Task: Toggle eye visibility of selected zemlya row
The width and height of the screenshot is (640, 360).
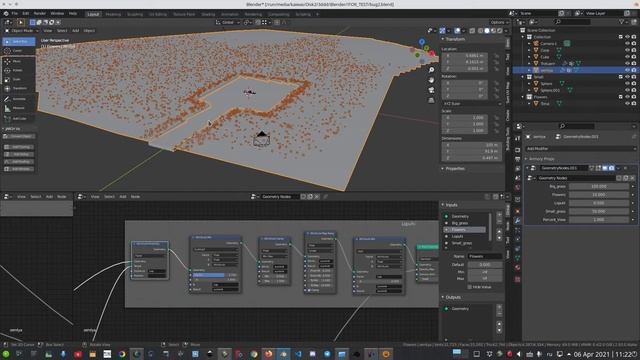Action: [627, 70]
